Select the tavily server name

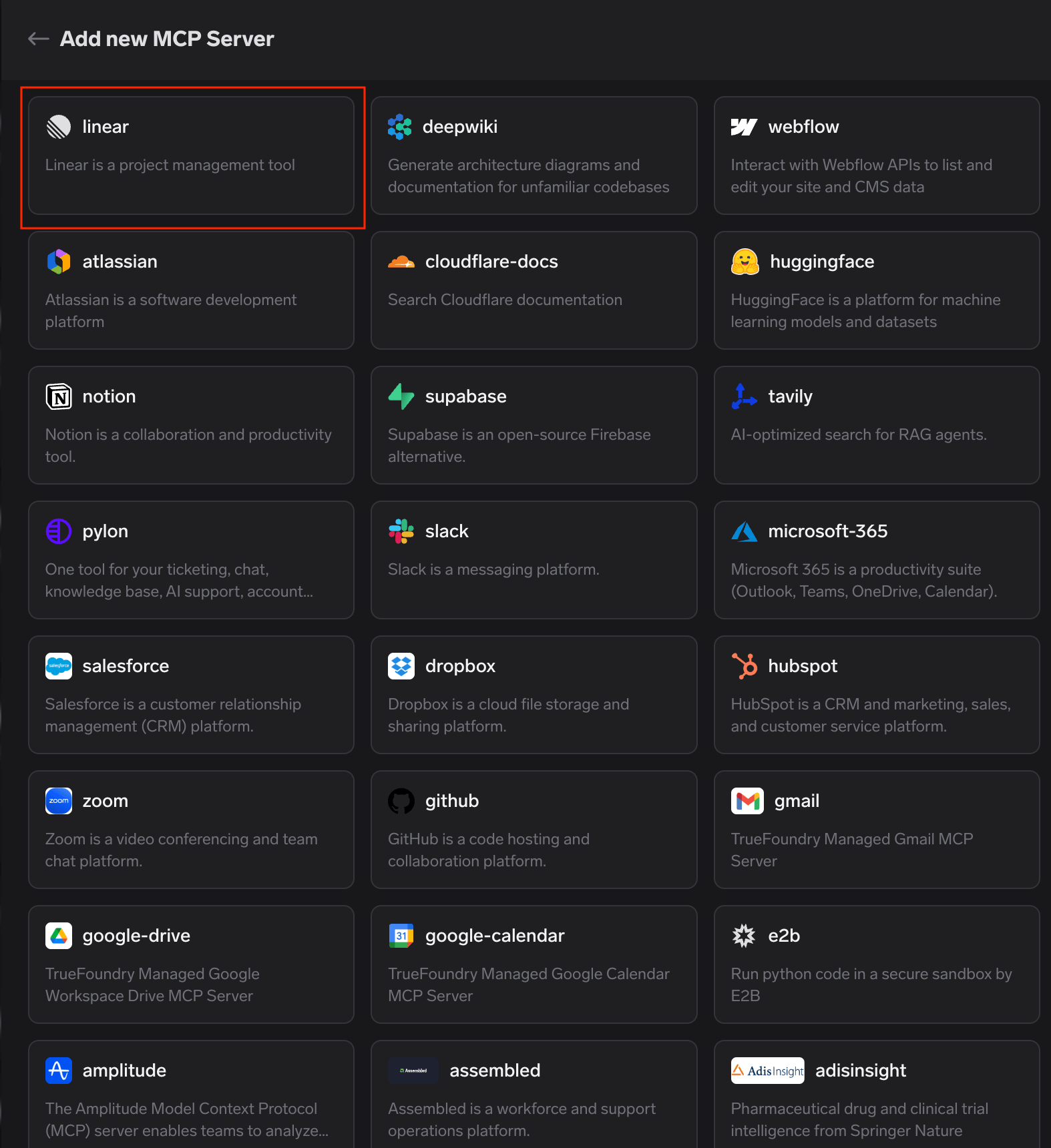pos(791,396)
